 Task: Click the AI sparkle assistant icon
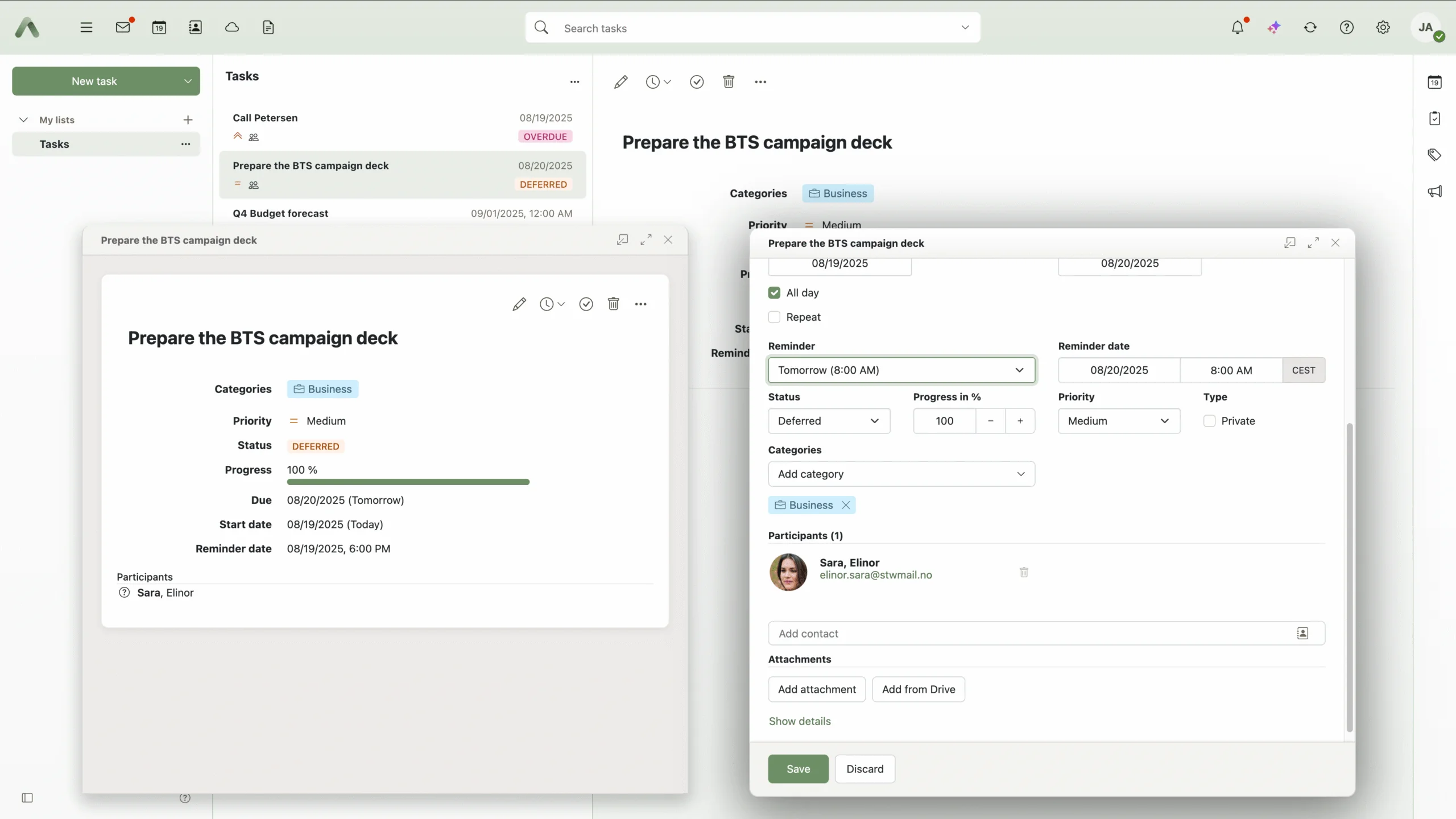pos(1274,27)
